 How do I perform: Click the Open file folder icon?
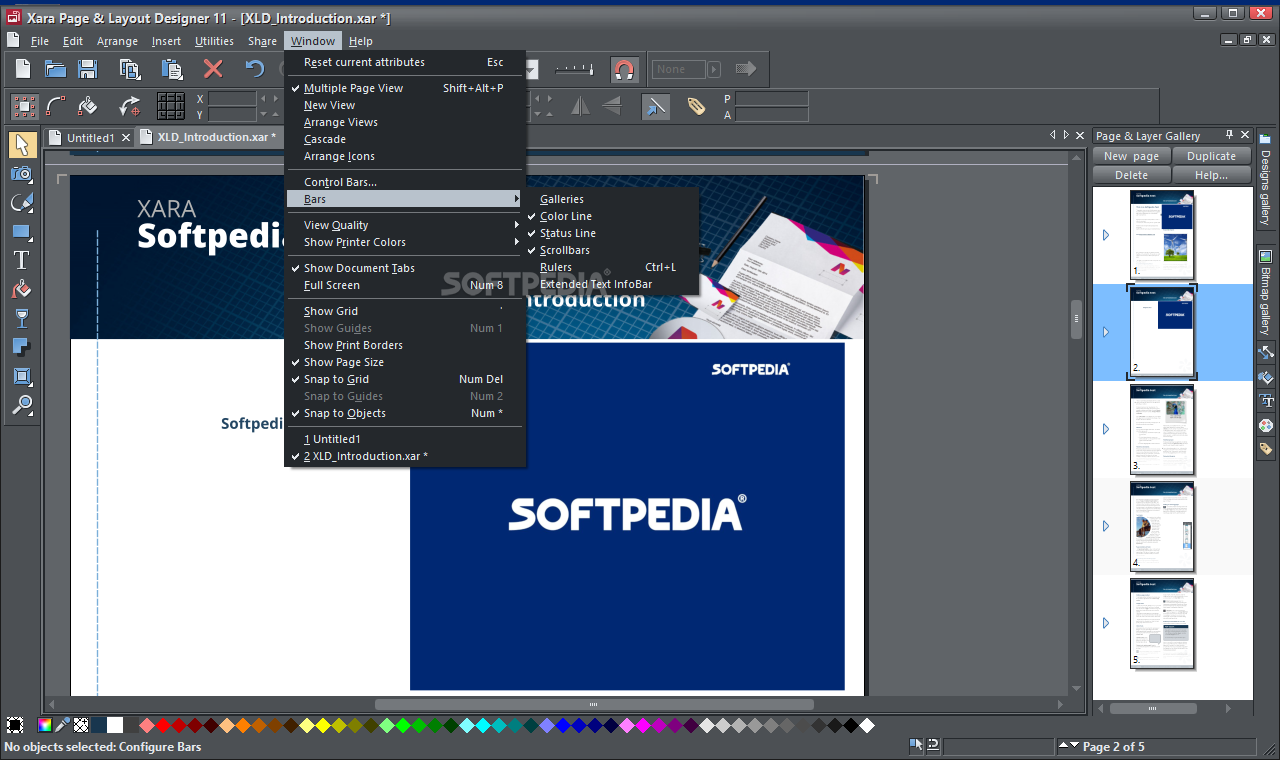point(55,69)
